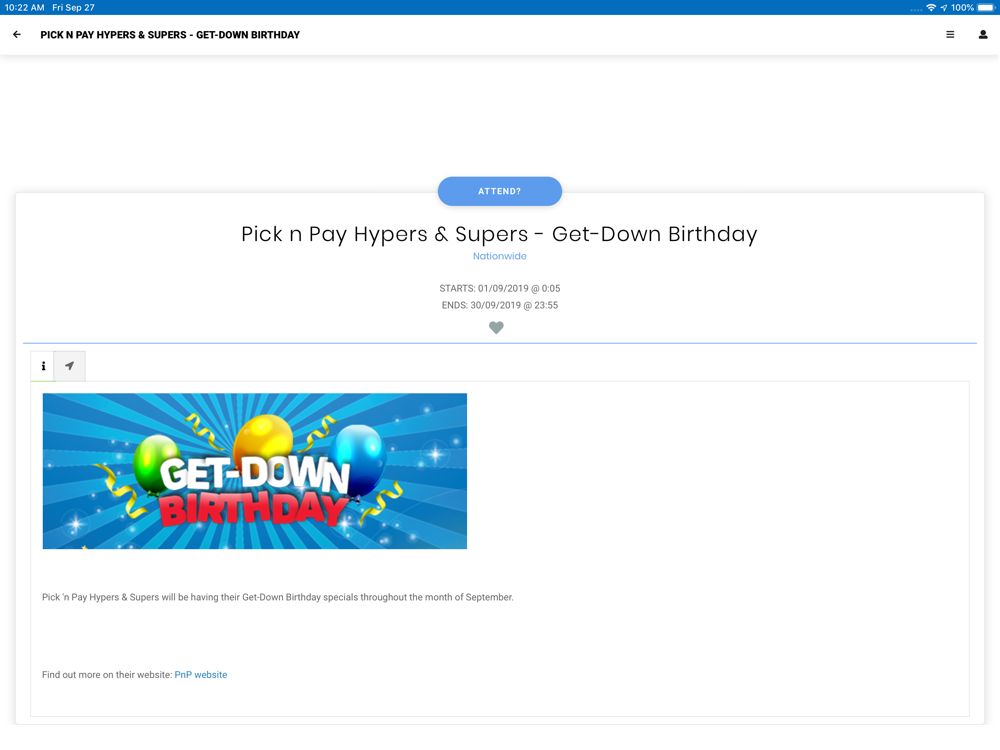
Task: Tap the Get-Down Birthday banner image
Action: coord(254,471)
